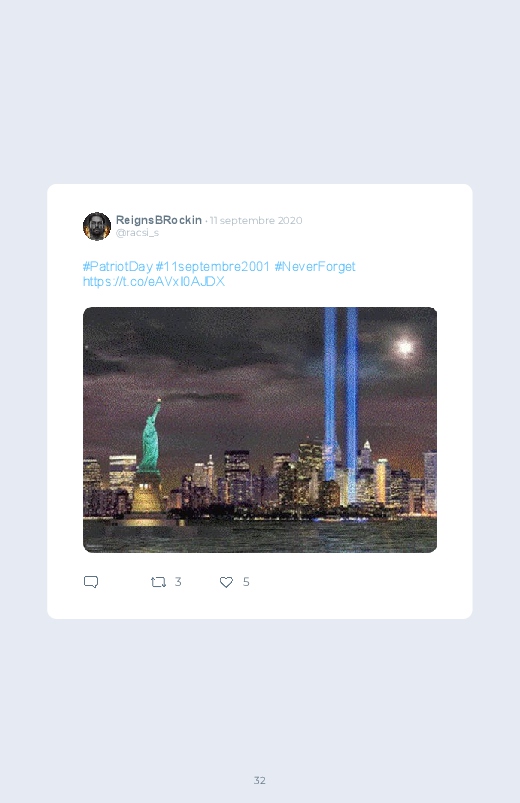Open the @racsi_s handle
The width and height of the screenshot is (520, 803).
click(137, 233)
